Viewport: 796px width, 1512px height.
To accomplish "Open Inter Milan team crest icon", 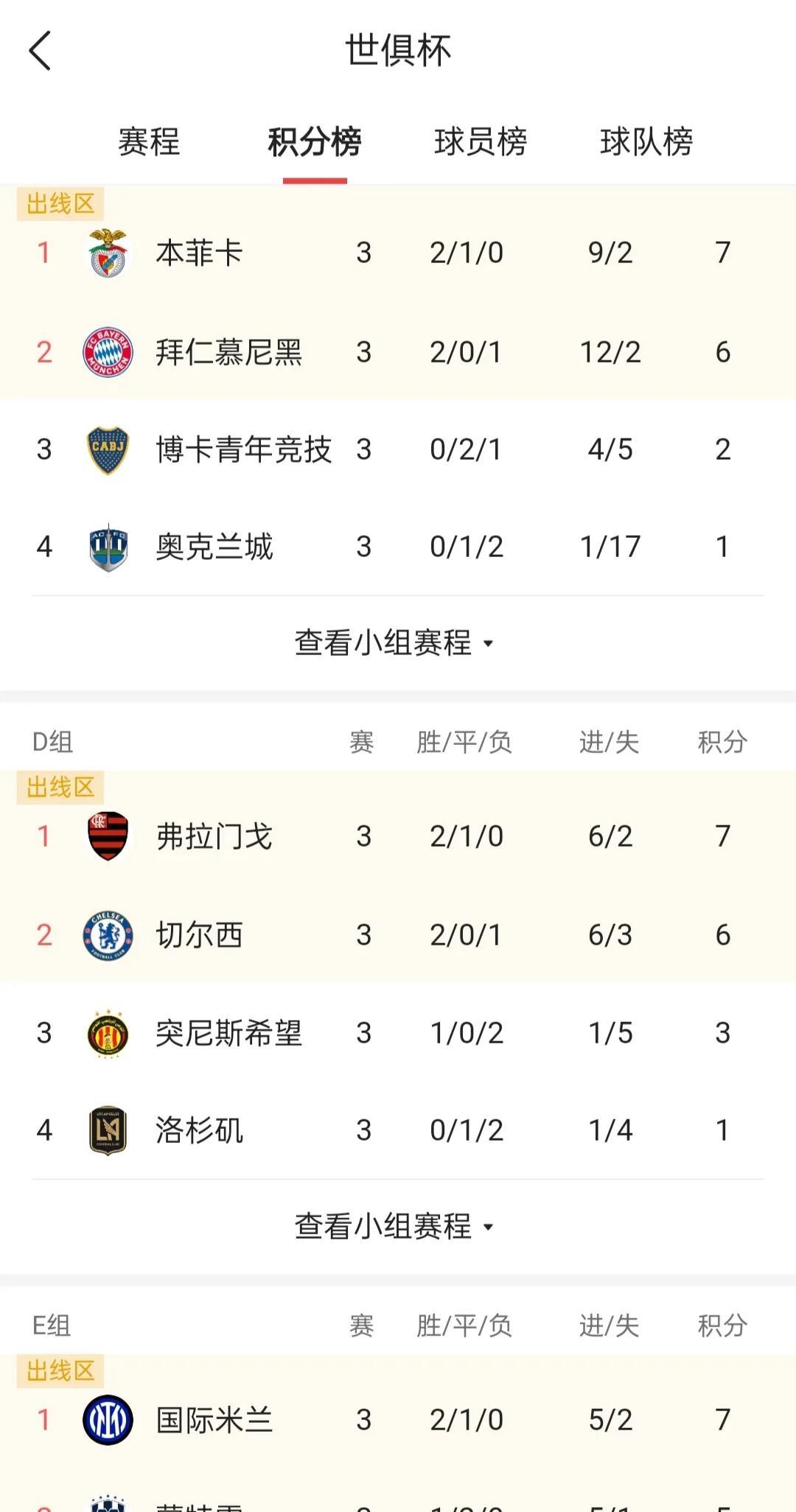I will click(x=108, y=1420).
